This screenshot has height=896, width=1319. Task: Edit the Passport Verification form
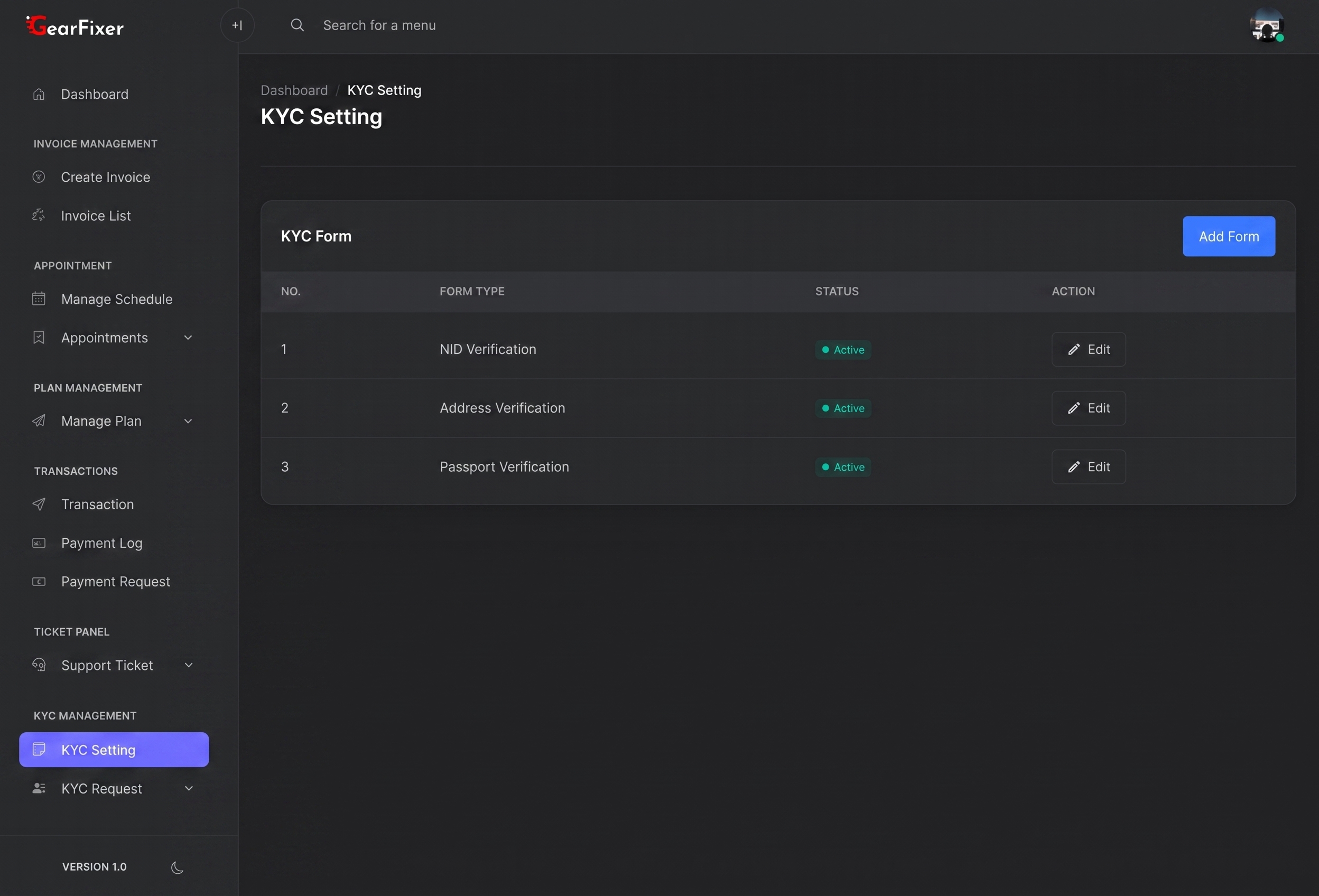pyautogui.click(x=1089, y=467)
